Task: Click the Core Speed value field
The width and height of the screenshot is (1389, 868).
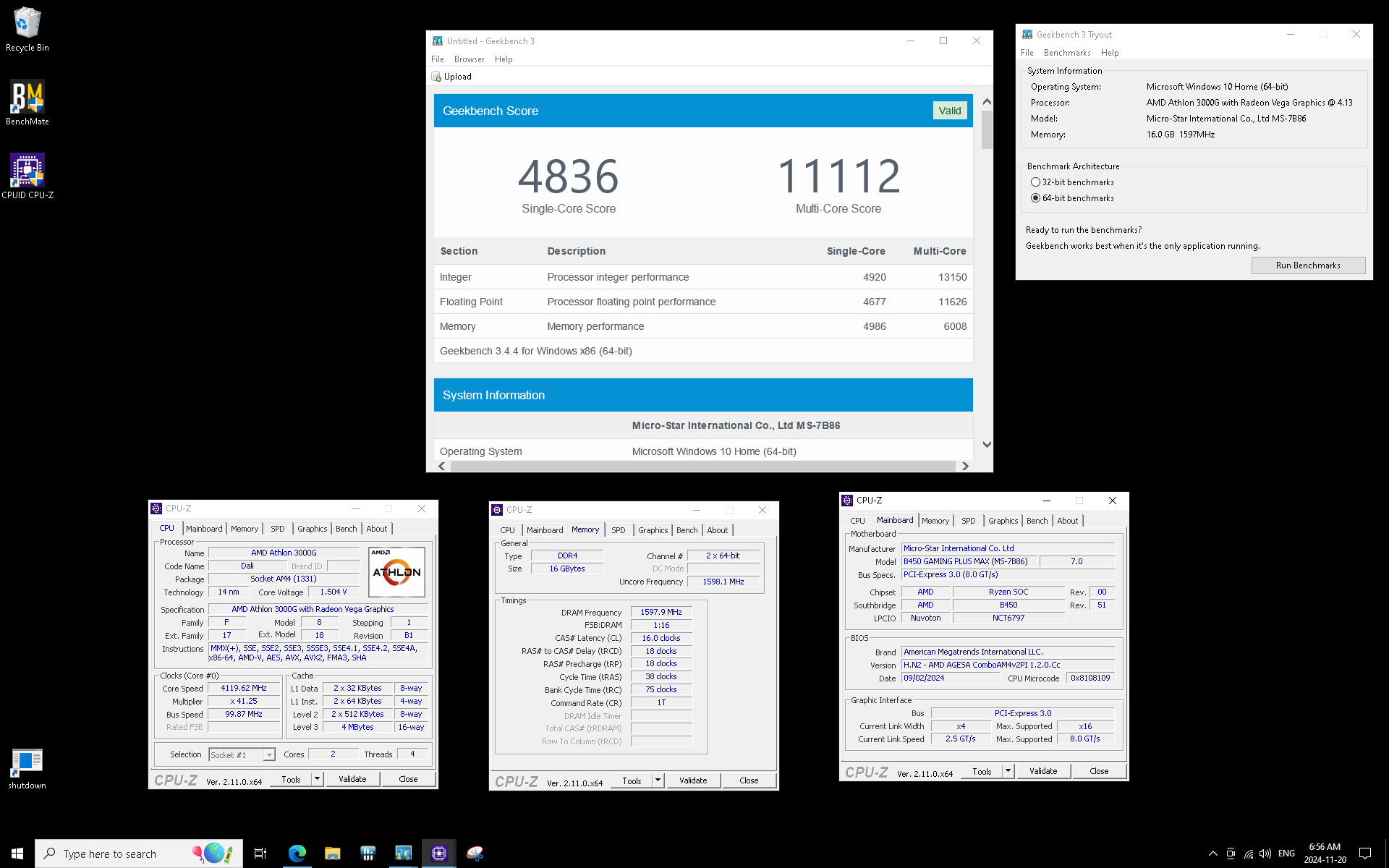Action: pyautogui.click(x=244, y=689)
